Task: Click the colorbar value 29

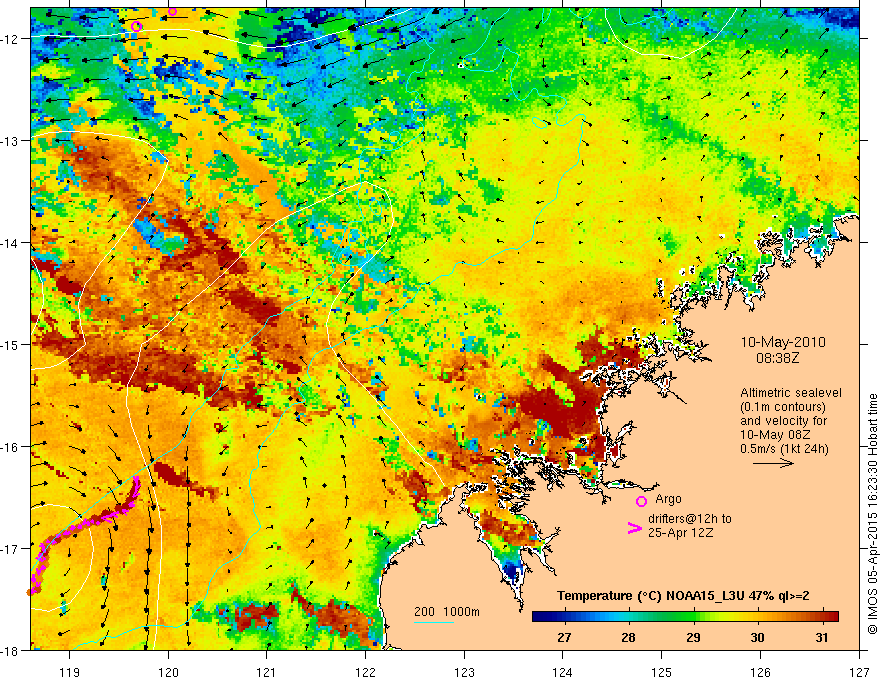Action: [693, 637]
